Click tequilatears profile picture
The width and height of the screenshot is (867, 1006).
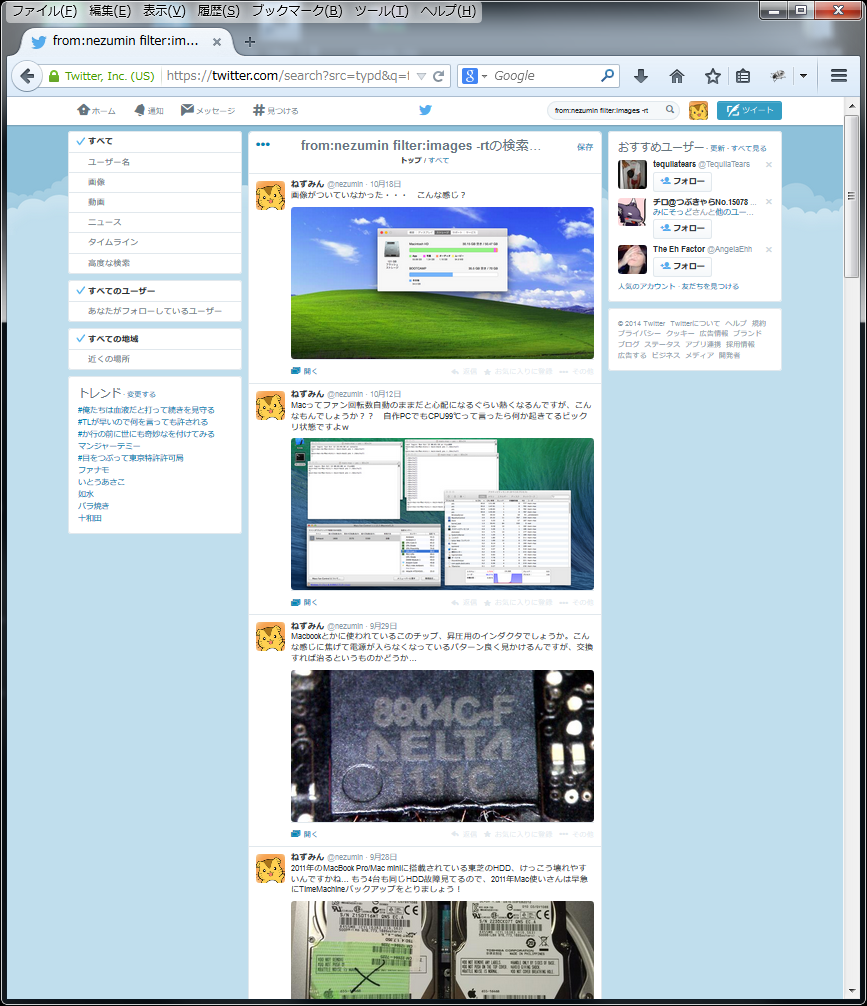[x=632, y=174]
